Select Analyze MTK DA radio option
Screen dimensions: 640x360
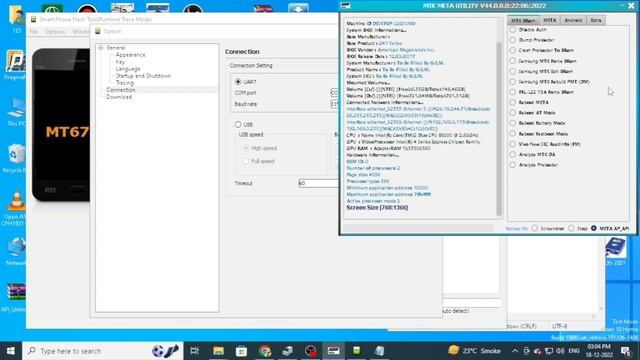tap(513, 154)
